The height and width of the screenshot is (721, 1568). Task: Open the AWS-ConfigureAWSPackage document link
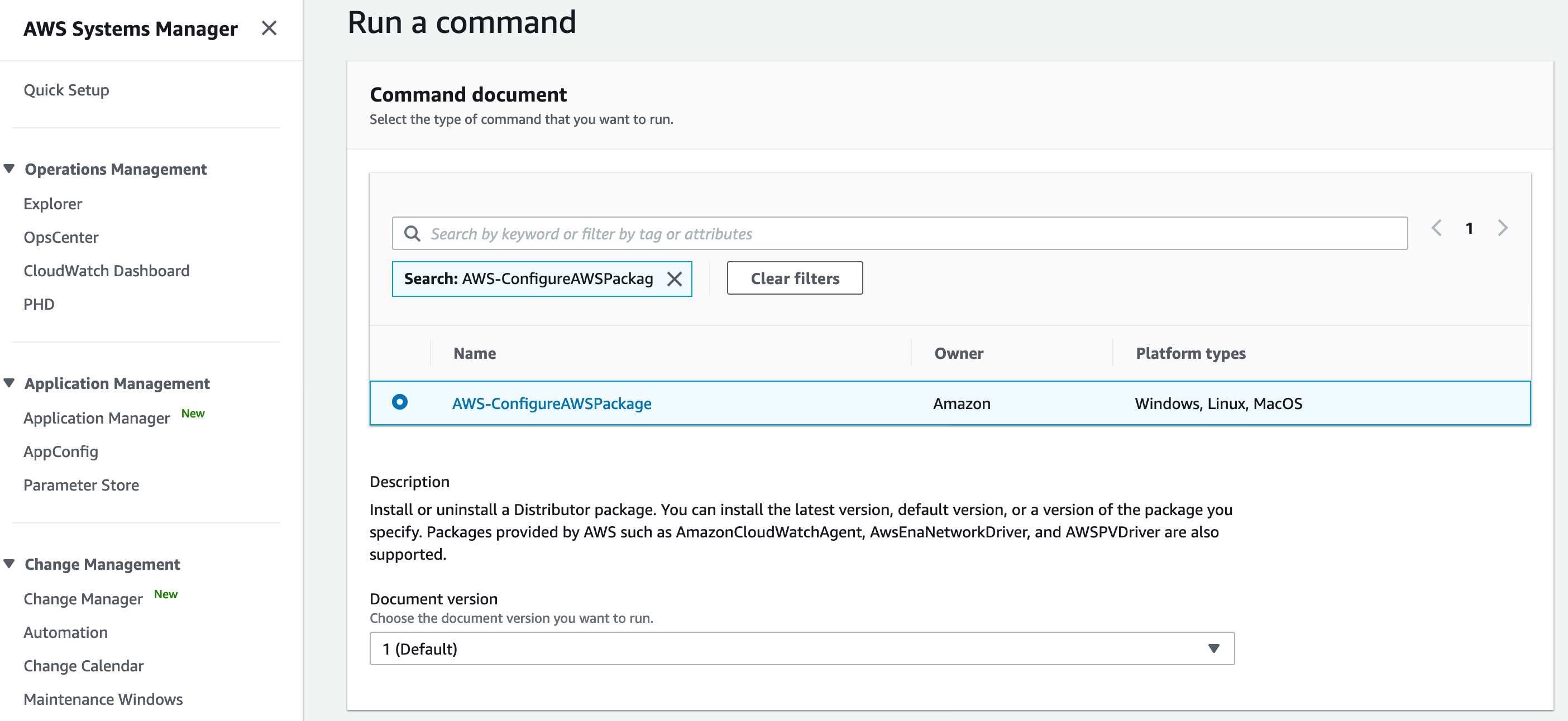click(x=552, y=403)
